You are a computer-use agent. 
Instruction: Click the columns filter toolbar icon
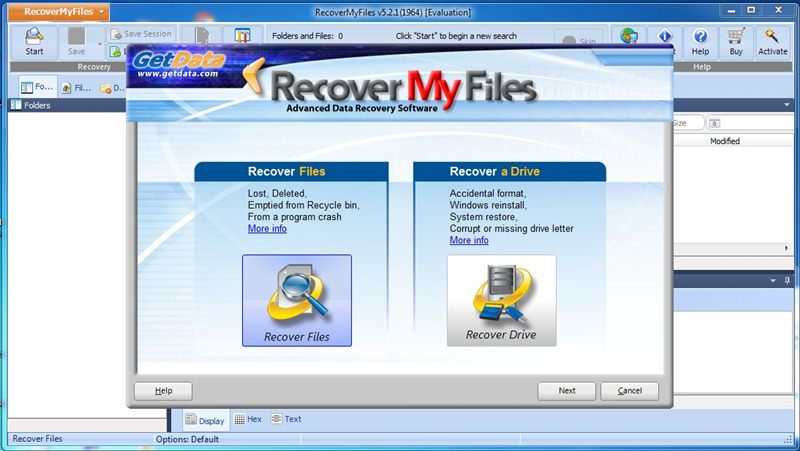click(243, 35)
